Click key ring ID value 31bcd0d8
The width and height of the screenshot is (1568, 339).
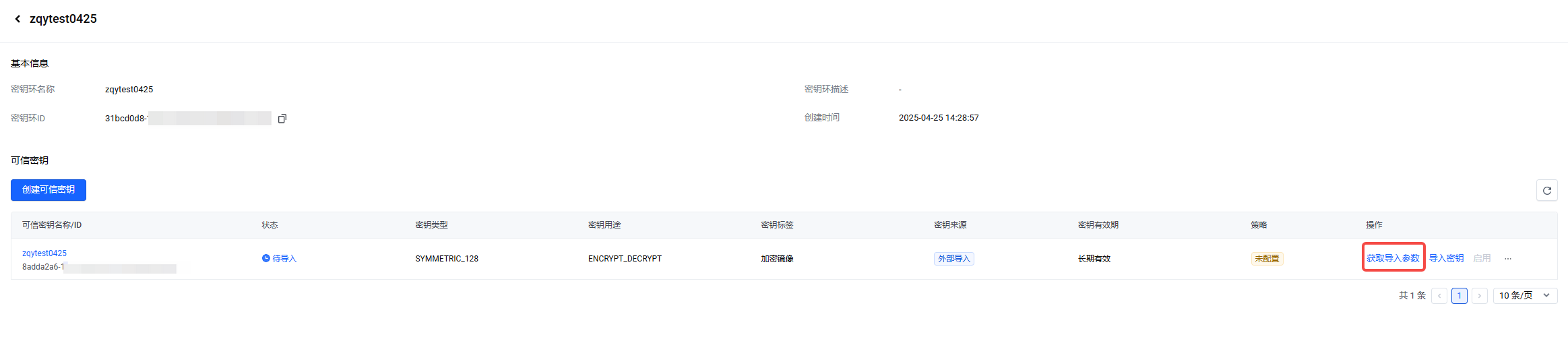126,119
